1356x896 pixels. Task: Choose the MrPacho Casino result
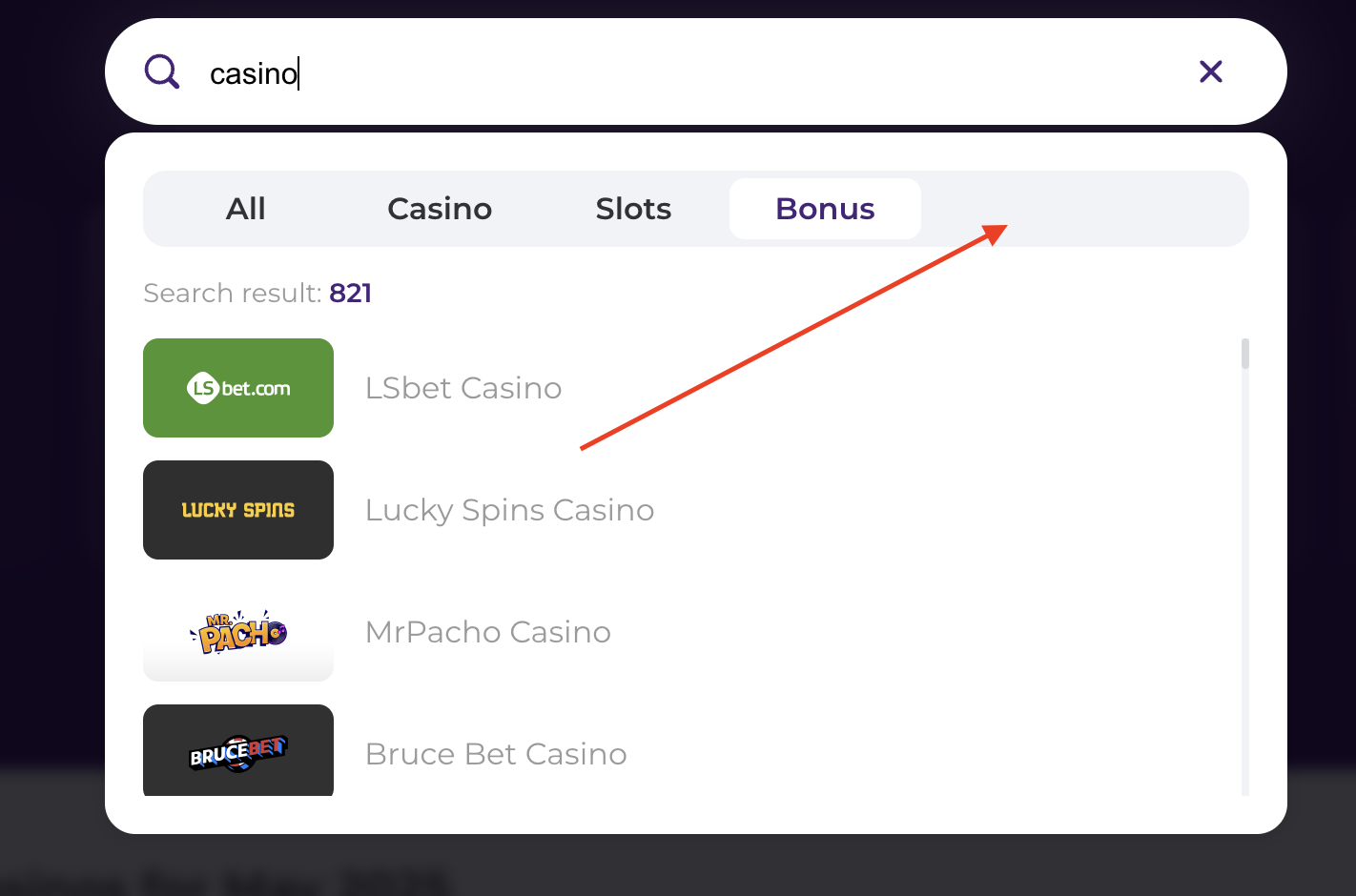pos(487,632)
